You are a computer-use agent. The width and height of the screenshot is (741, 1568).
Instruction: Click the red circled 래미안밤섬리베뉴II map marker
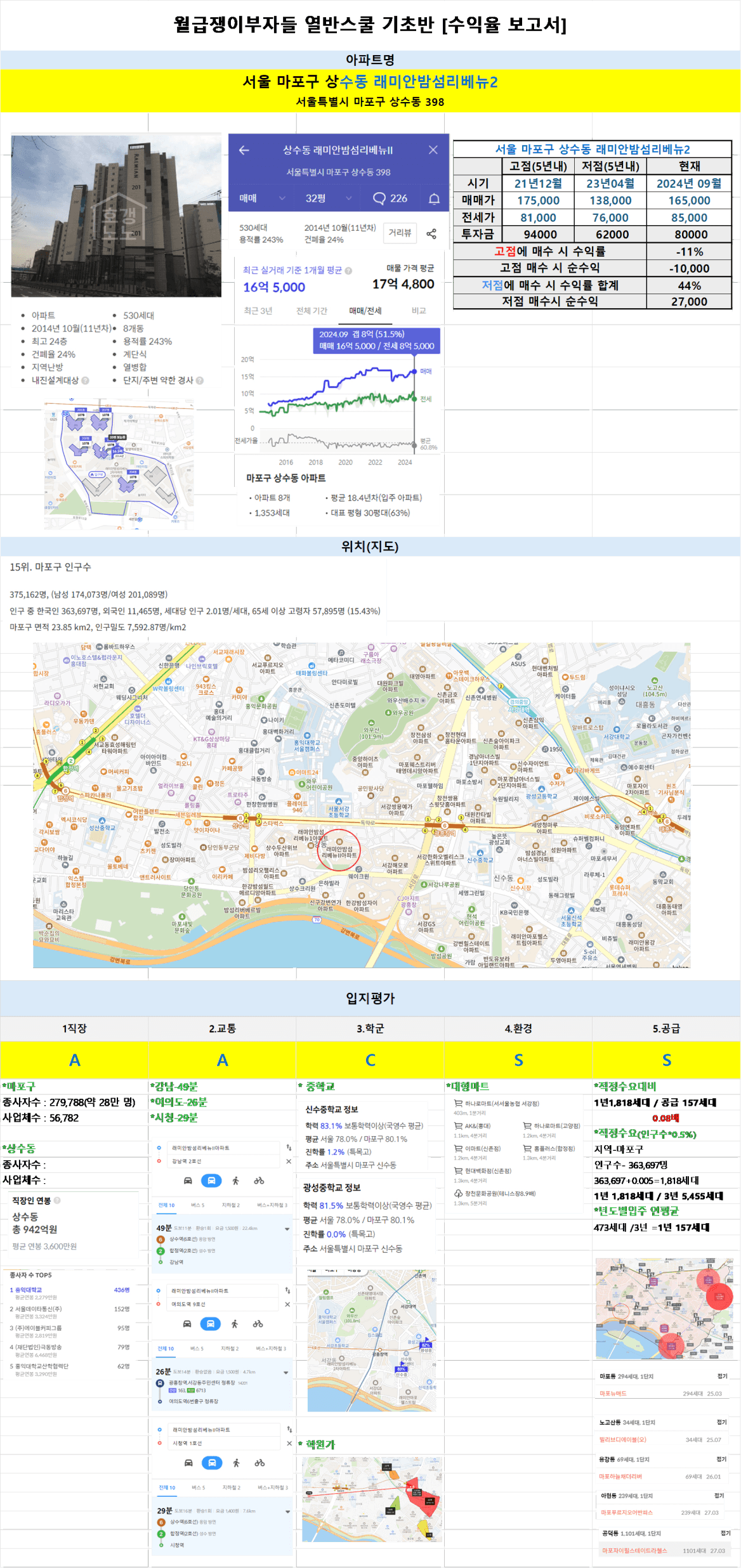(339, 852)
